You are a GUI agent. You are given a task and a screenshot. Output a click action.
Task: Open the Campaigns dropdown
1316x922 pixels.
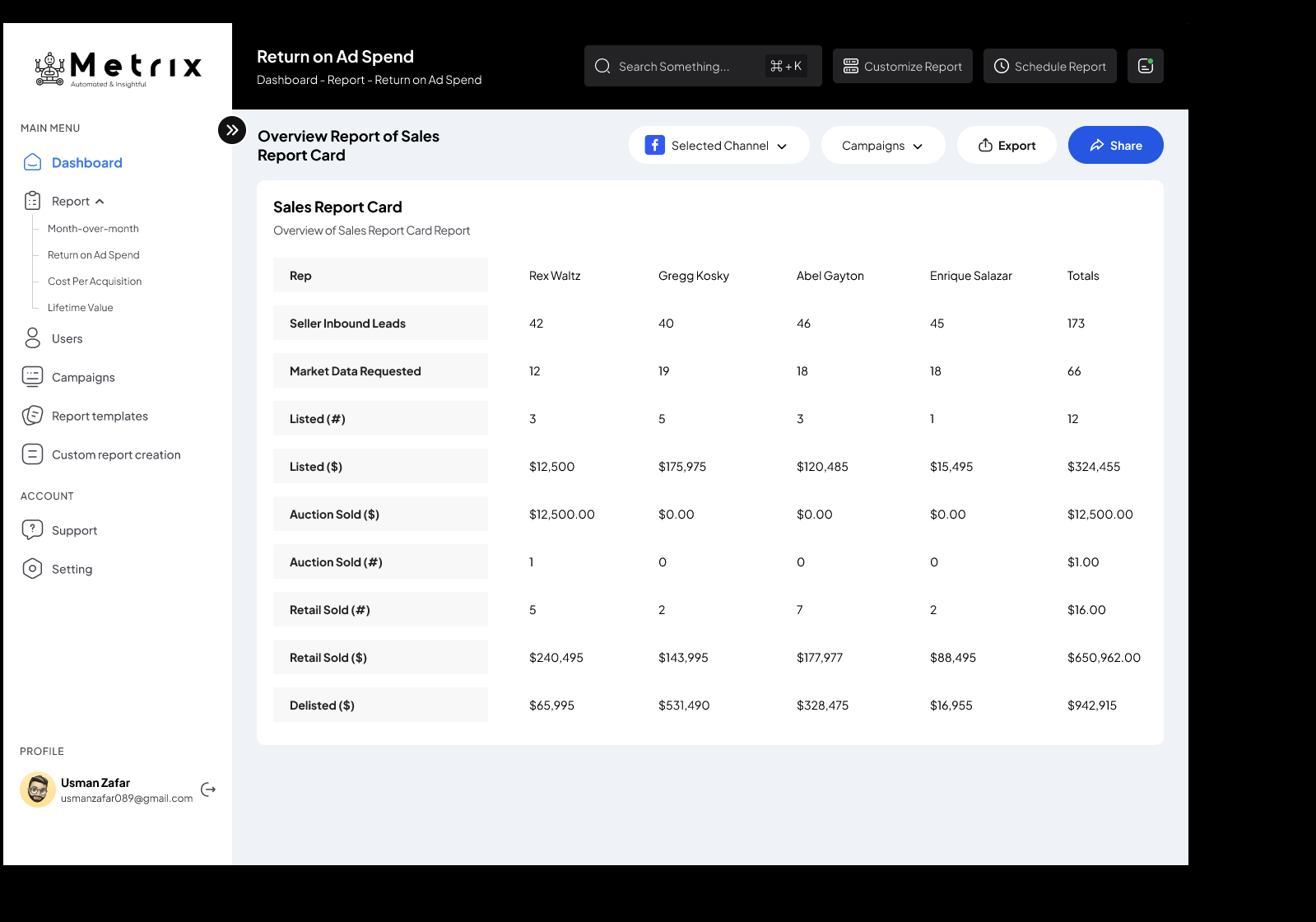(883, 145)
